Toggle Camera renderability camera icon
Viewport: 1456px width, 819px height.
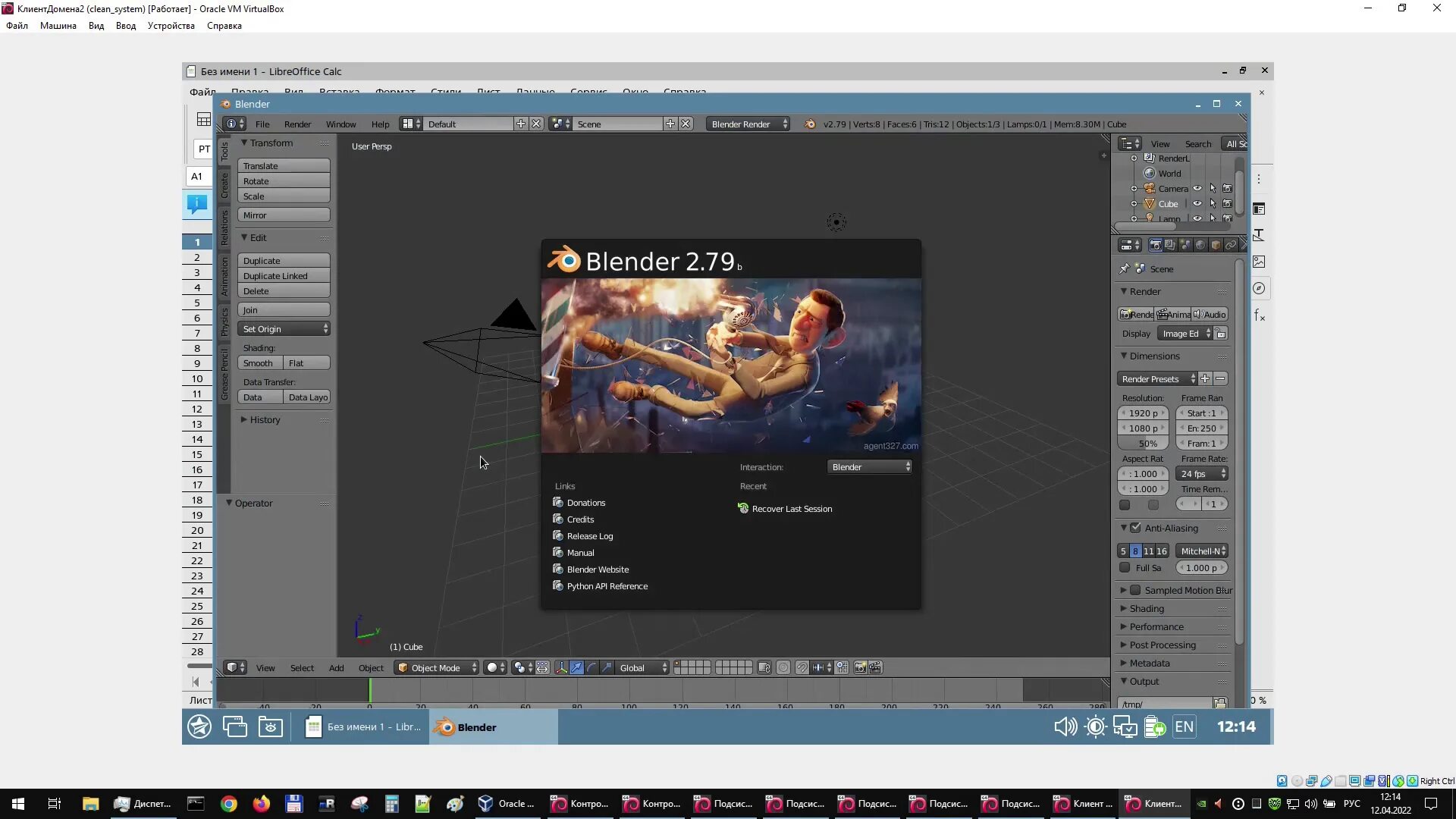pyautogui.click(x=1227, y=189)
